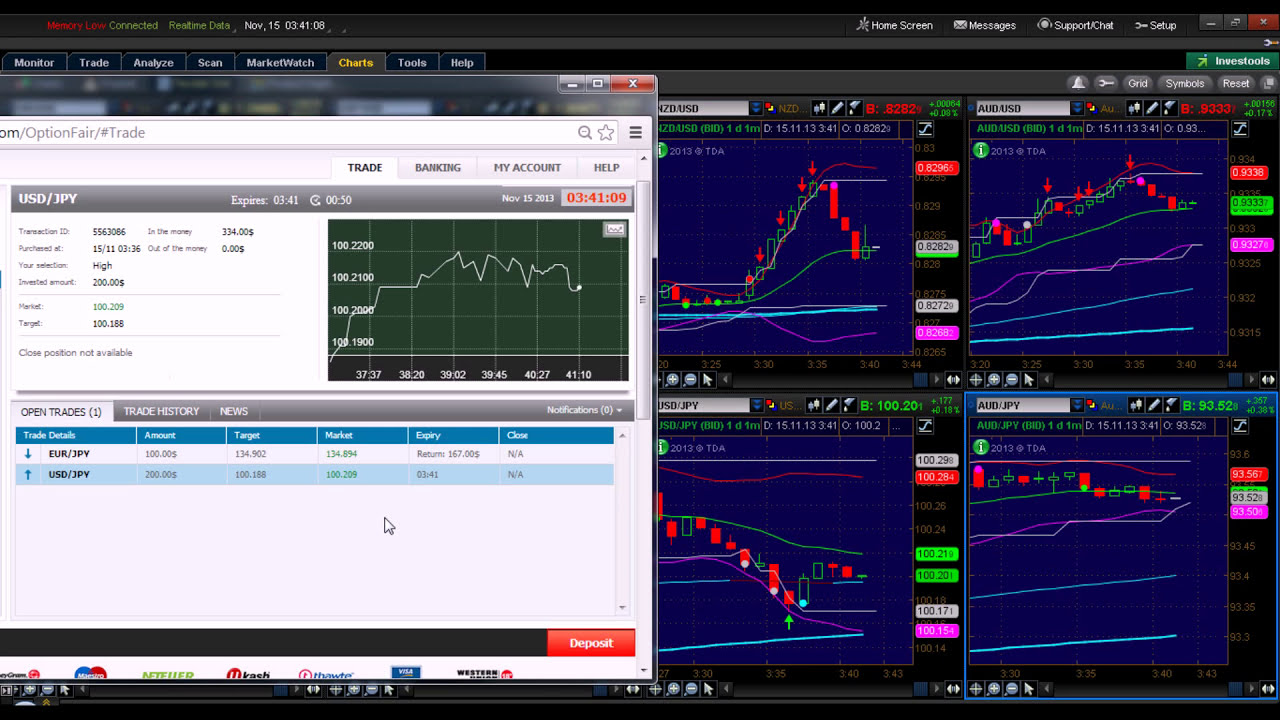Click the search magnifier in address bar
This screenshot has width=1280, height=720.
pos(585,132)
